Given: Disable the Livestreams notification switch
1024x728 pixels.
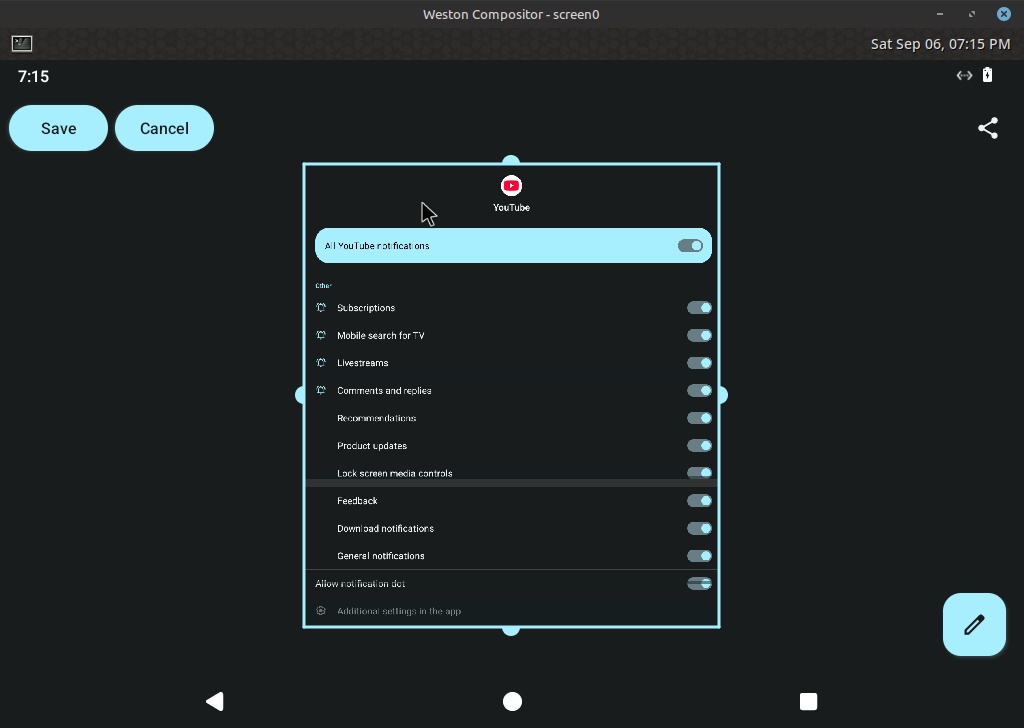Looking at the screenshot, I should click(699, 363).
